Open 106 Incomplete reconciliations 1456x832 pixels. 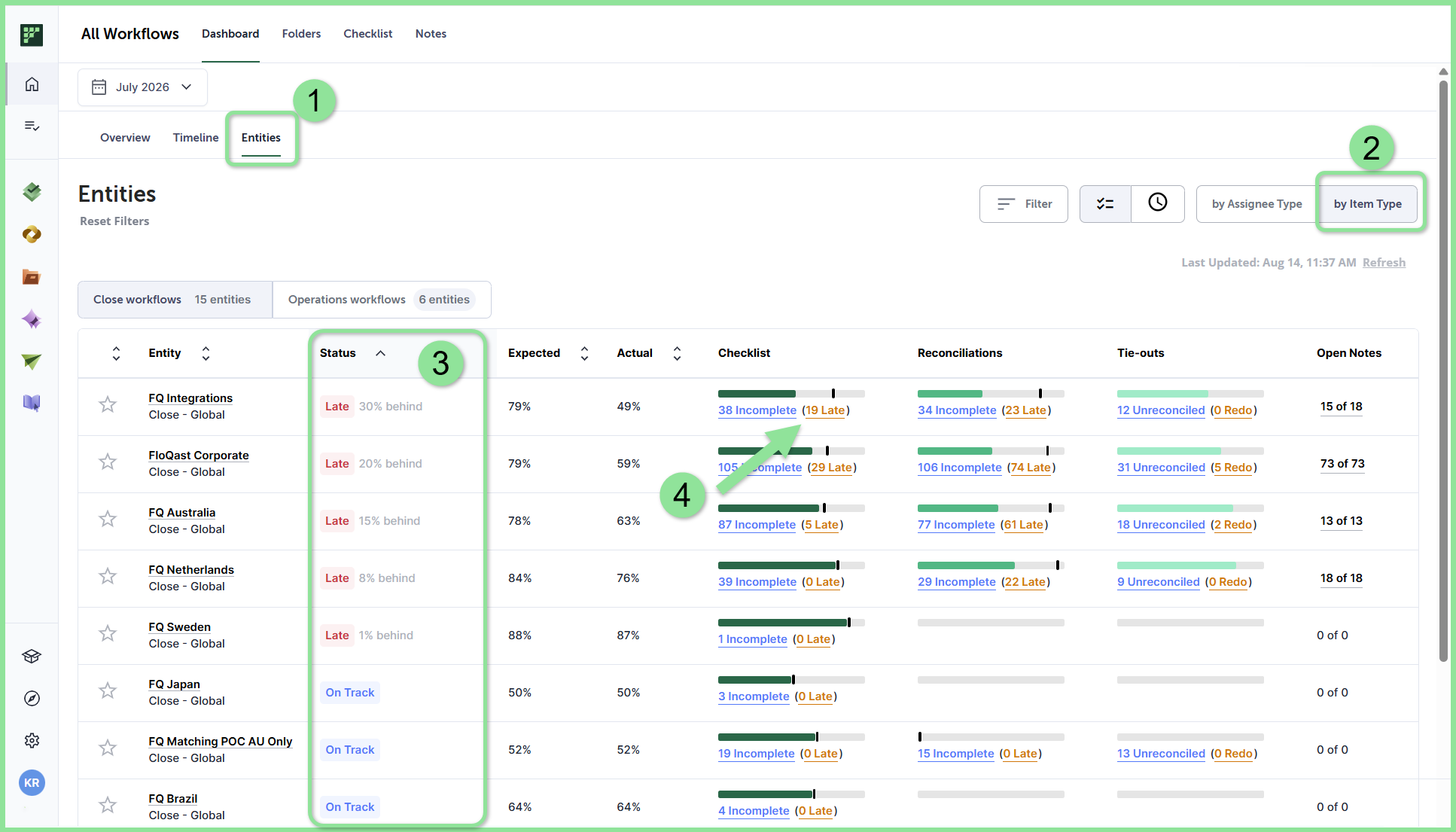tap(960, 468)
